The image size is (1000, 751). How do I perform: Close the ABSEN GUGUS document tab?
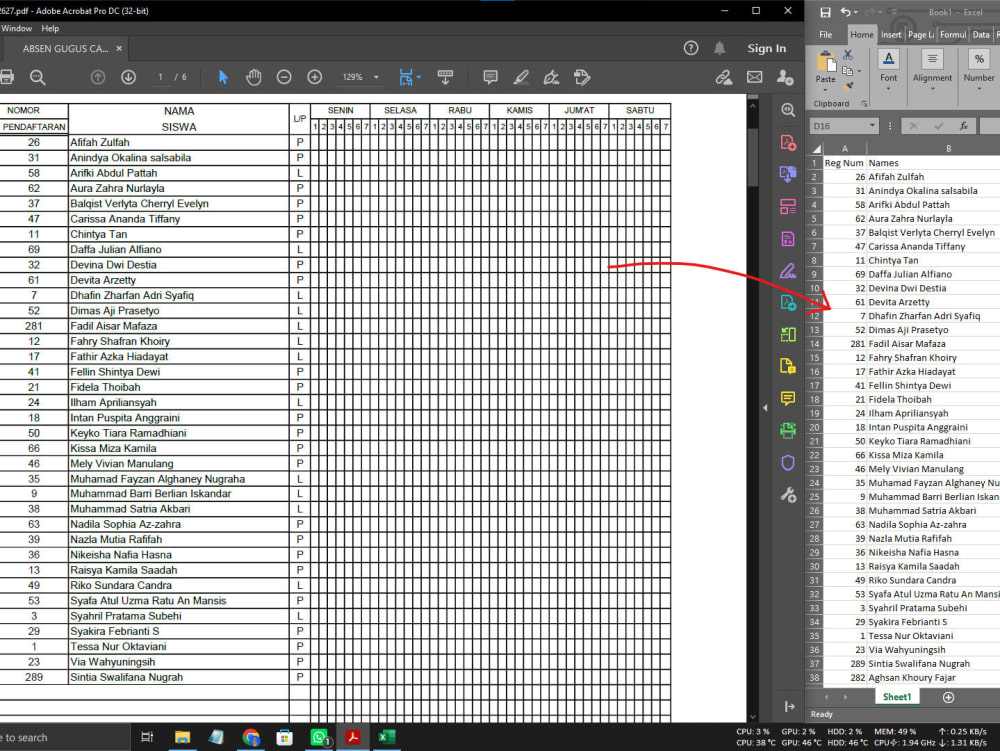[x=119, y=48]
